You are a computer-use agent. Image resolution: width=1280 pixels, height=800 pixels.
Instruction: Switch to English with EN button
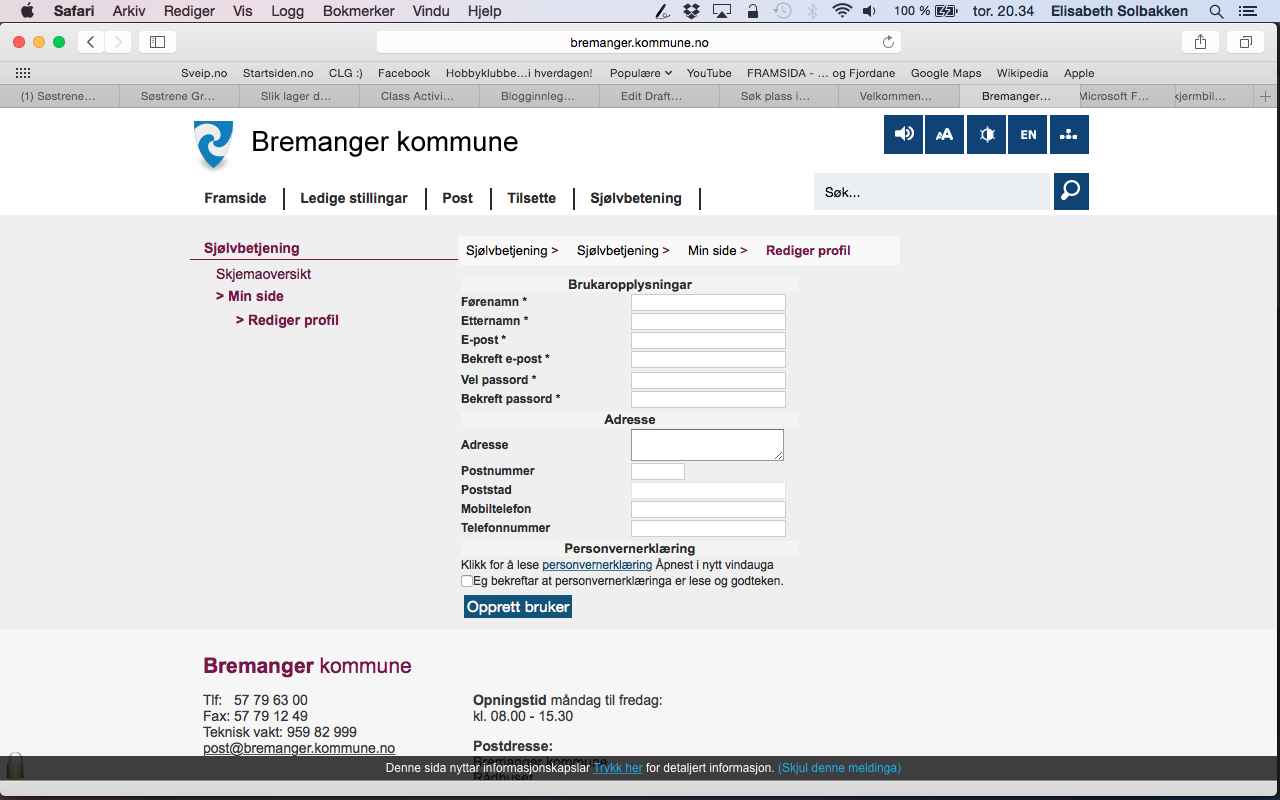pos(1028,134)
